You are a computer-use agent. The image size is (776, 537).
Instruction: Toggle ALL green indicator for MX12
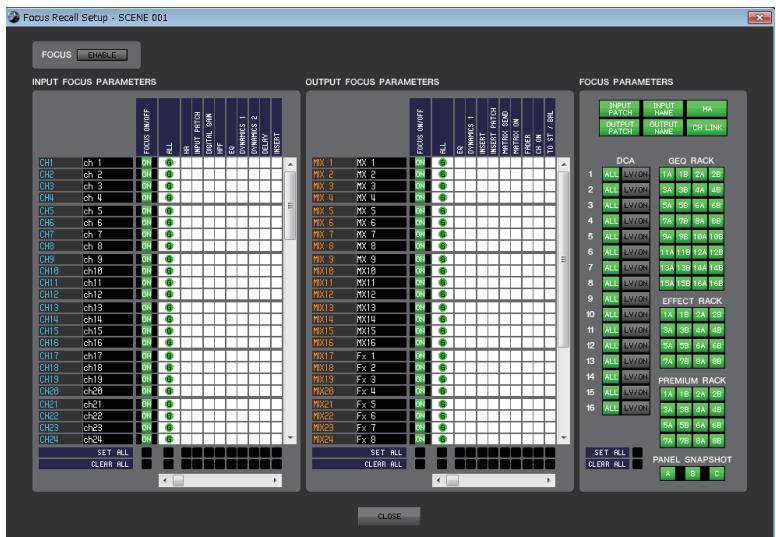point(442,294)
